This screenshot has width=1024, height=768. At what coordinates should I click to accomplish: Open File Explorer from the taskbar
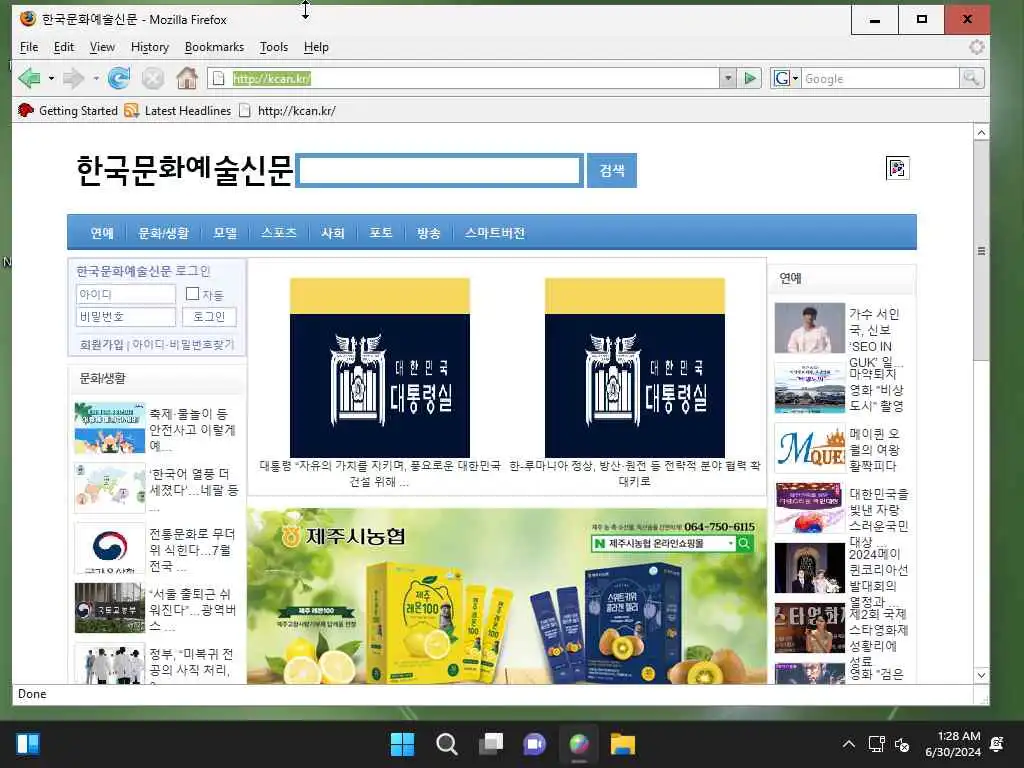coord(622,744)
